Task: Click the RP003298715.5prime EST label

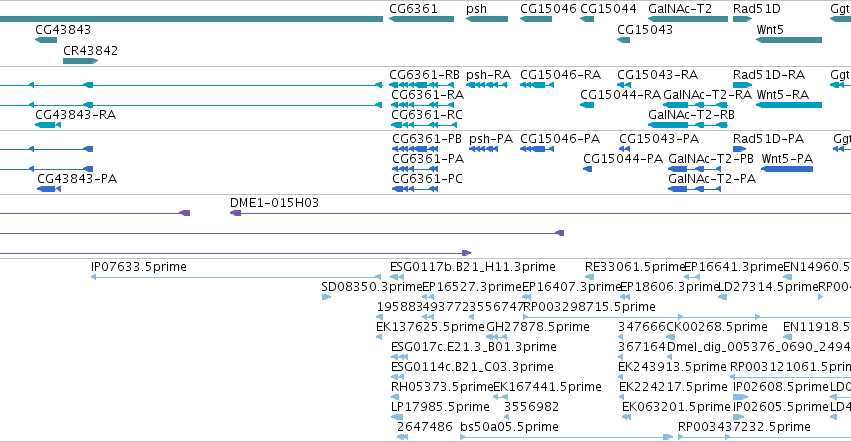Action: 590,307
